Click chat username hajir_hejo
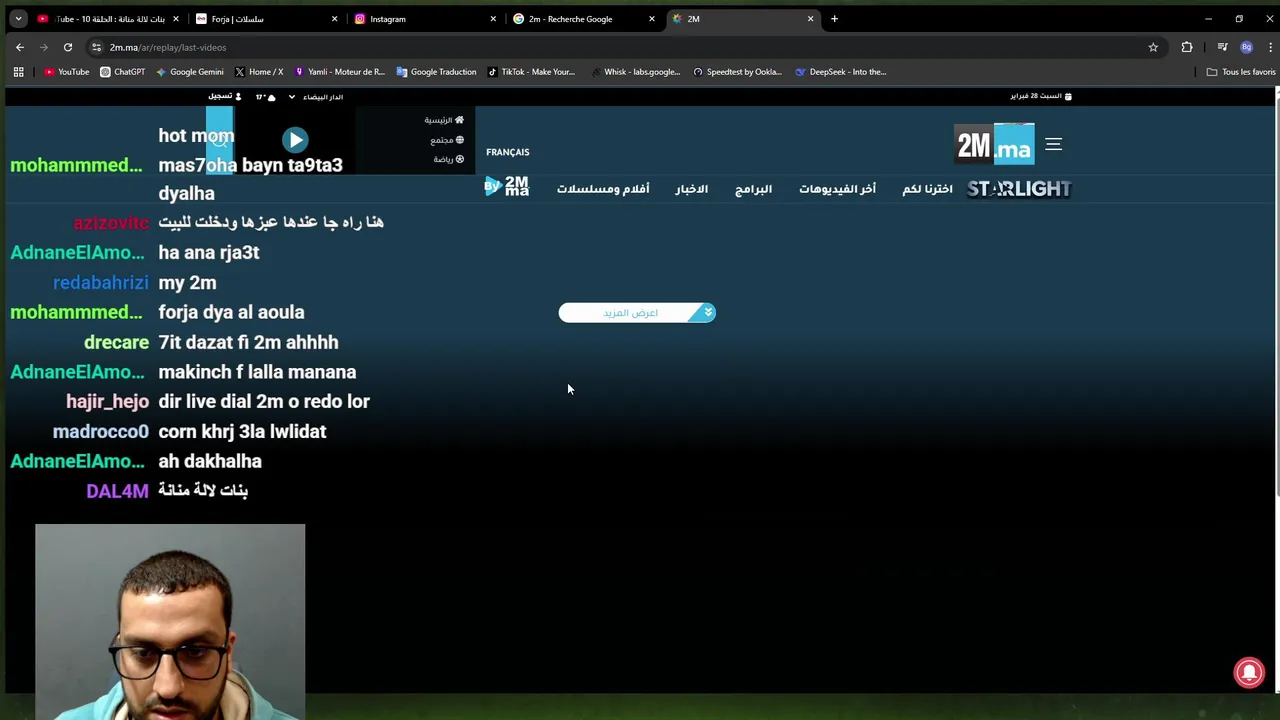1280x720 pixels. coord(107,402)
